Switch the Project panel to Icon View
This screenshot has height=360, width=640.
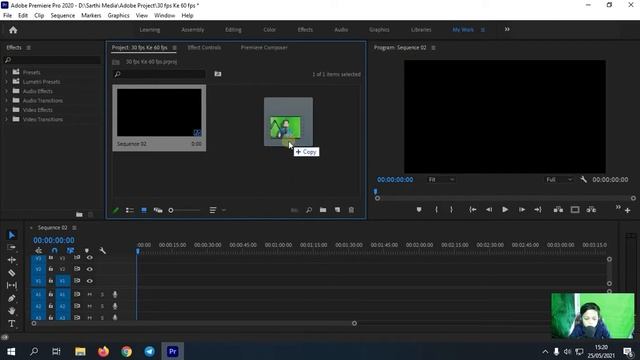[x=144, y=210]
